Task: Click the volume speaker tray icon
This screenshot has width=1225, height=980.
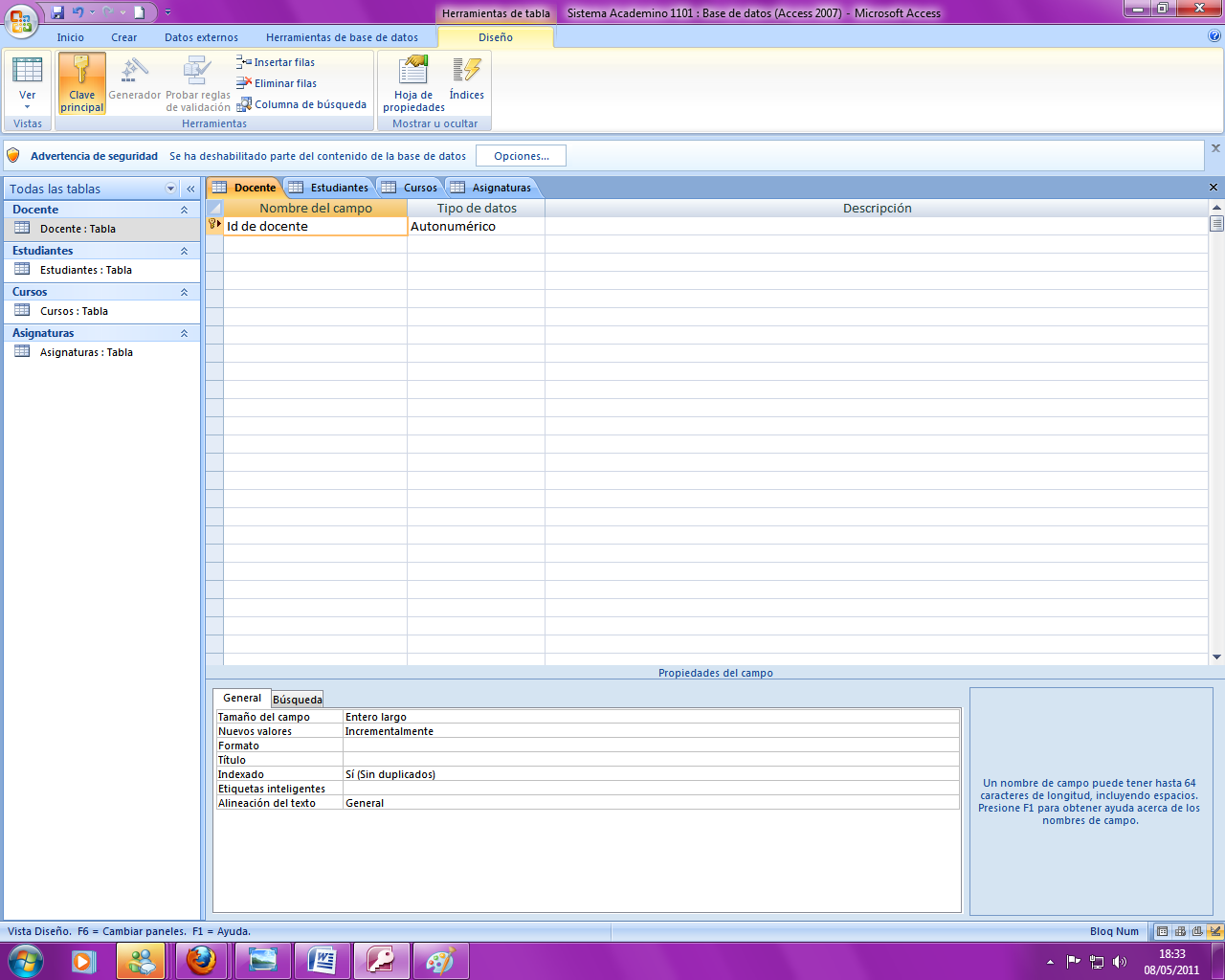Action: (x=1120, y=962)
